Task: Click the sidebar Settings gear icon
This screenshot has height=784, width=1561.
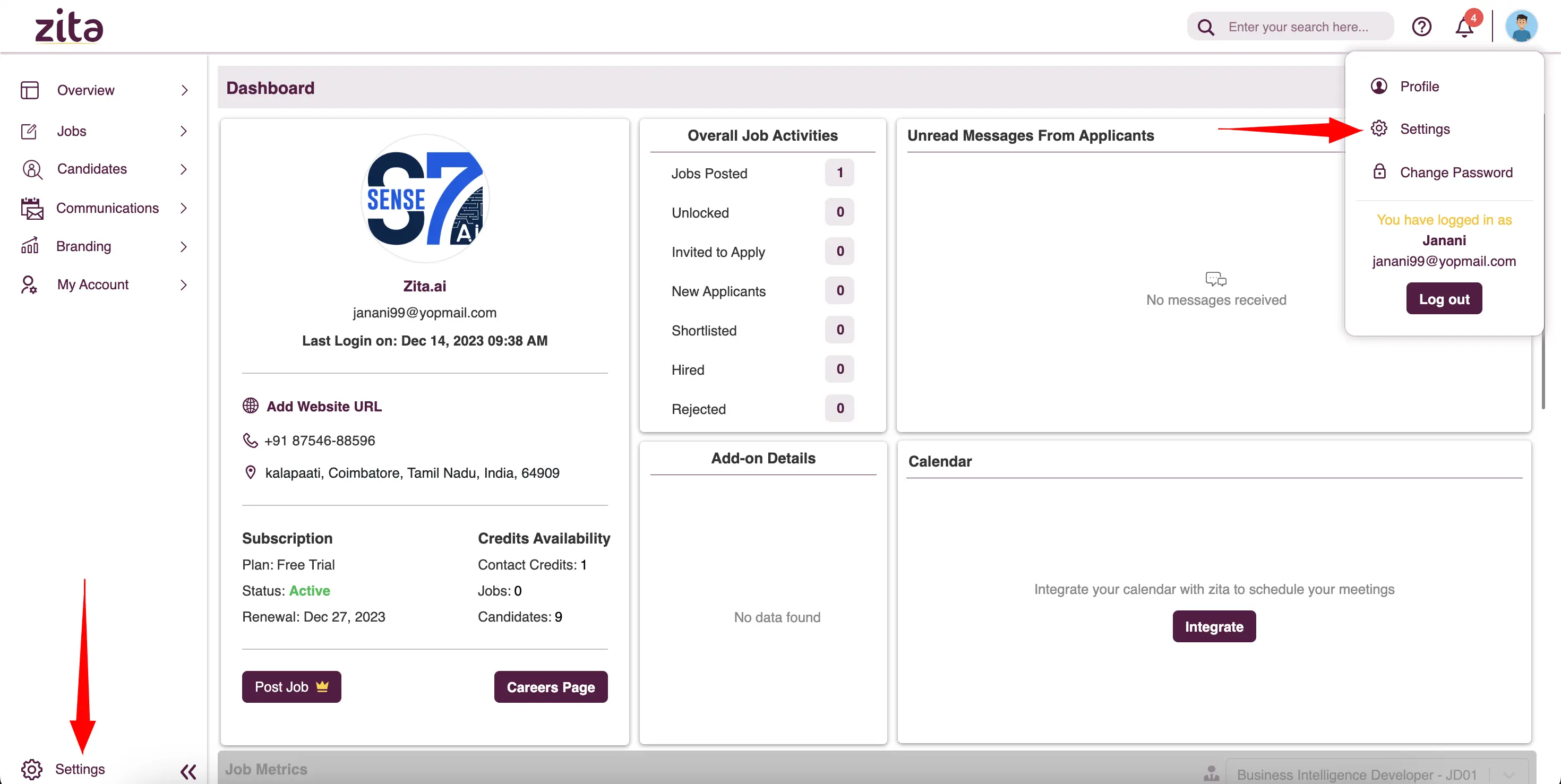Action: point(31,769)
